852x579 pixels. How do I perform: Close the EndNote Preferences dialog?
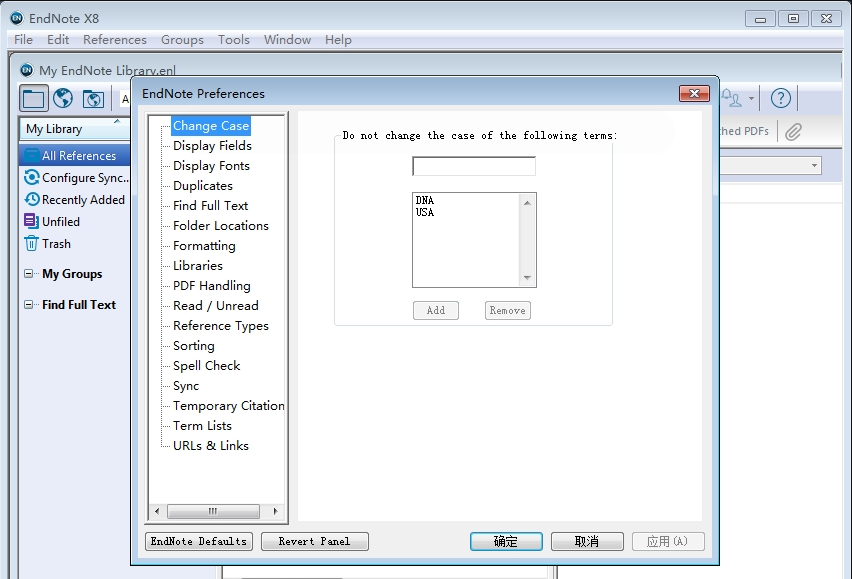pyautogui.click(x=694, y=93)
